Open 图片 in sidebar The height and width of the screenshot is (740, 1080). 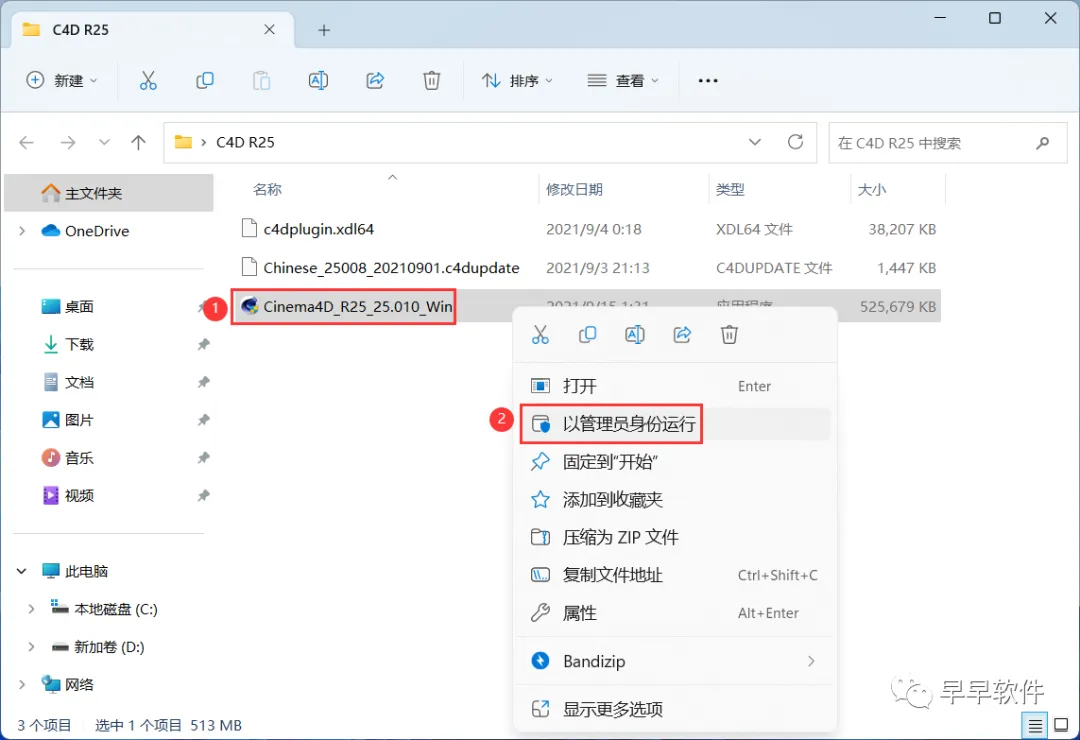point(68,420)
